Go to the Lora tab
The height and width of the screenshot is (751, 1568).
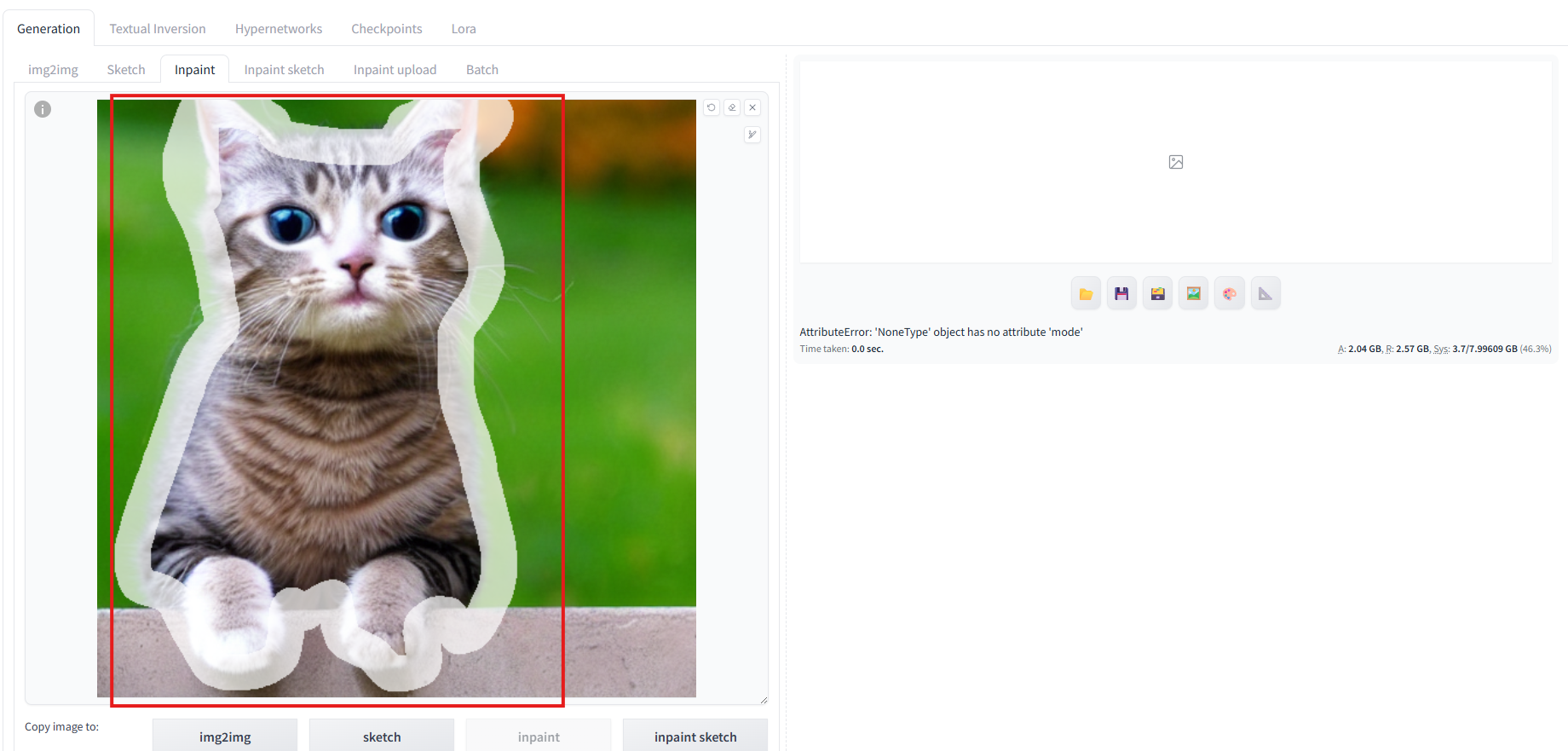point(464,28)
